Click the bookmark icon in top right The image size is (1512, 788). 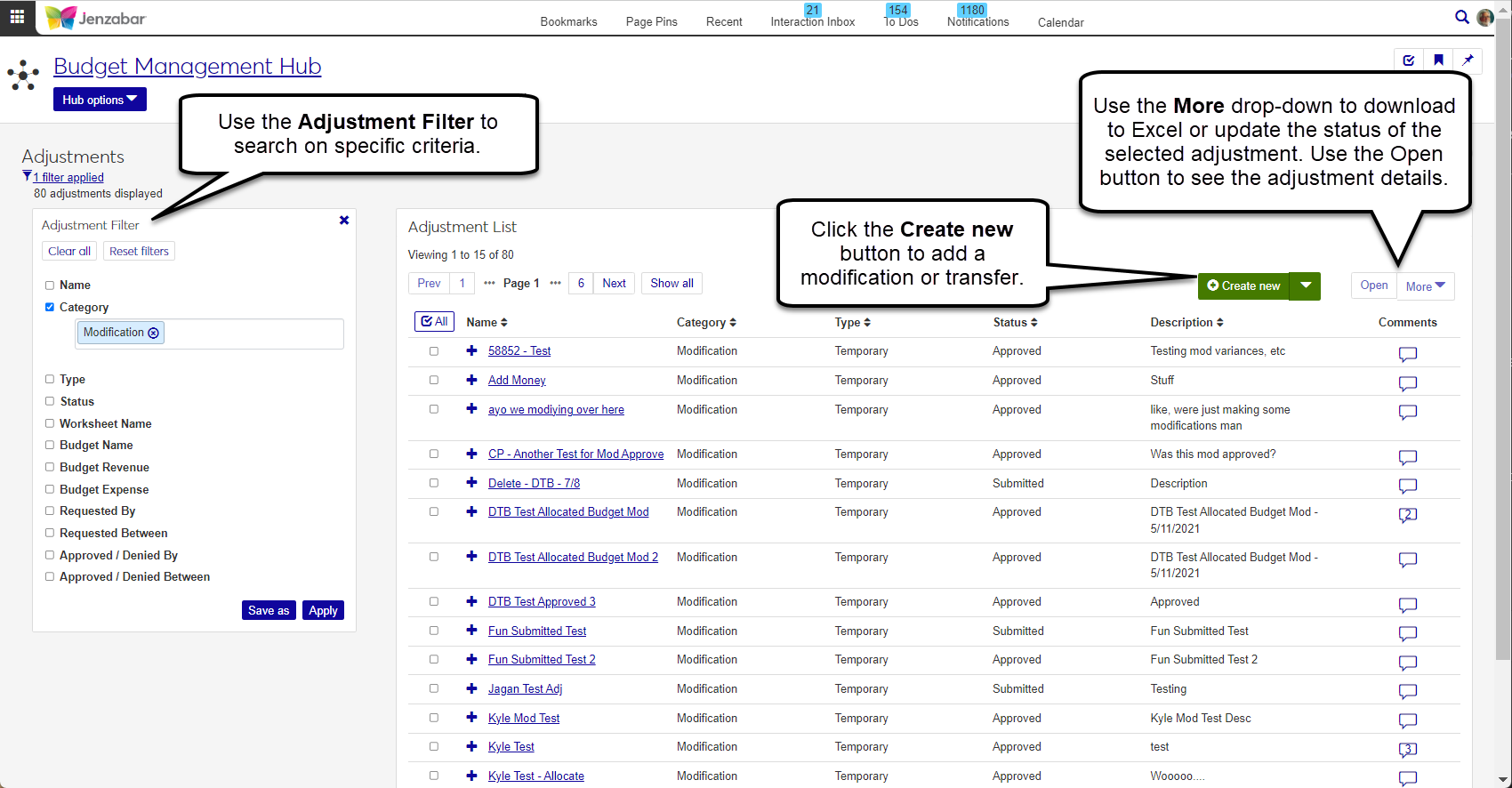[1438, 60]
